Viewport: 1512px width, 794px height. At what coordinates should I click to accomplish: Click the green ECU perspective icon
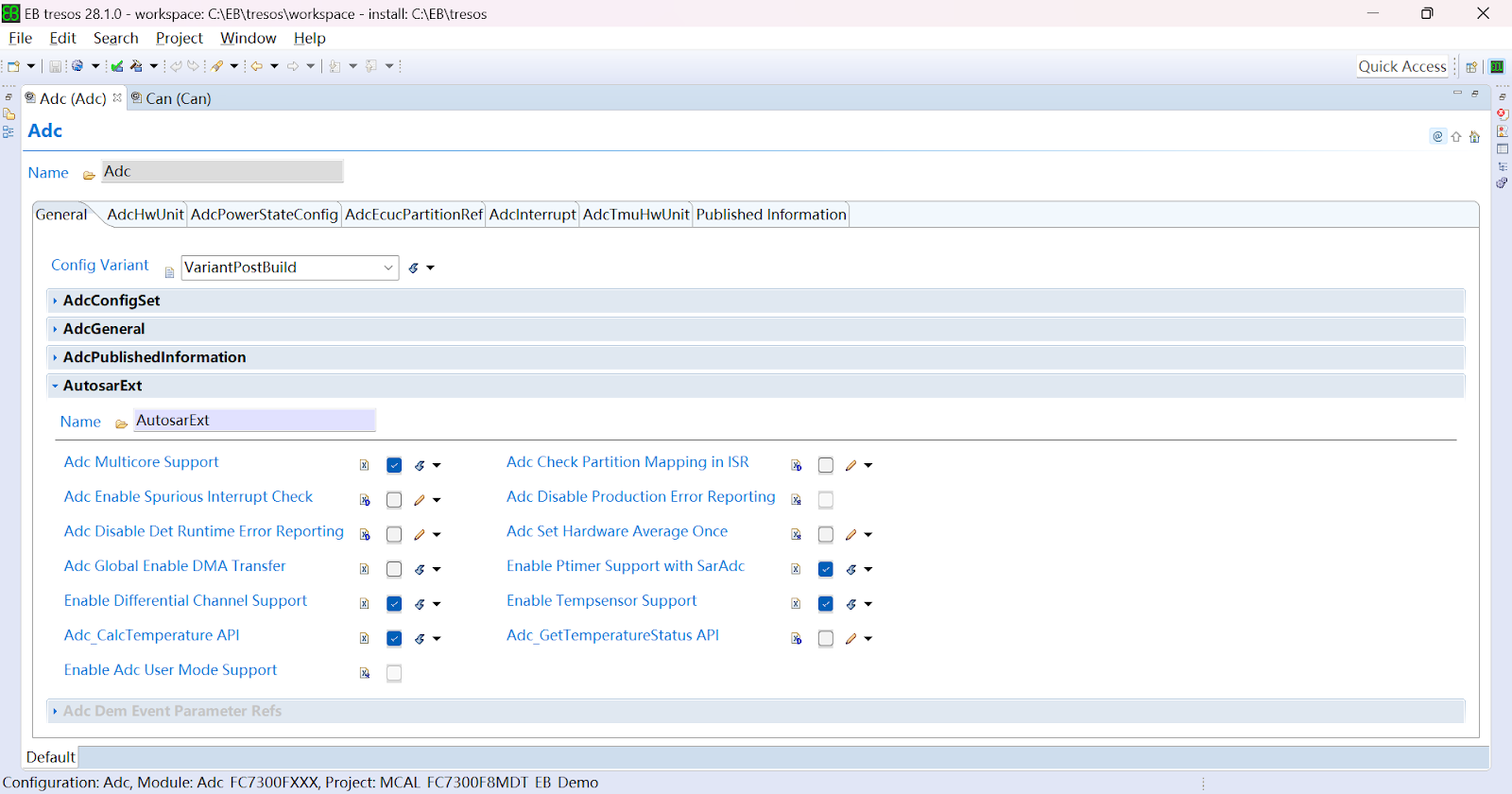(1497, 67)
